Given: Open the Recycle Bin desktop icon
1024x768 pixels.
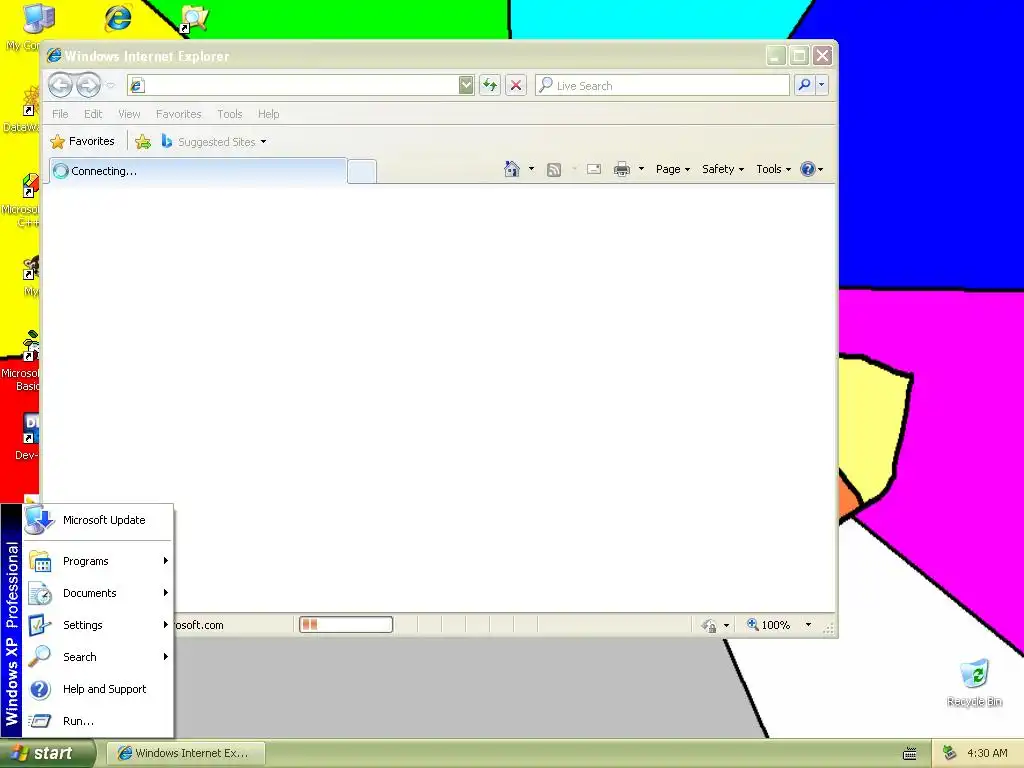Looking at the screenshot, I should pos(974,674).
